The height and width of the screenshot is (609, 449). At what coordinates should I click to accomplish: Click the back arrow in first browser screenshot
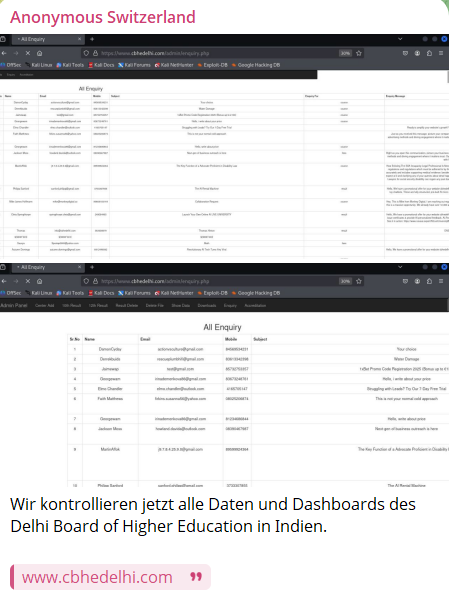4,53
